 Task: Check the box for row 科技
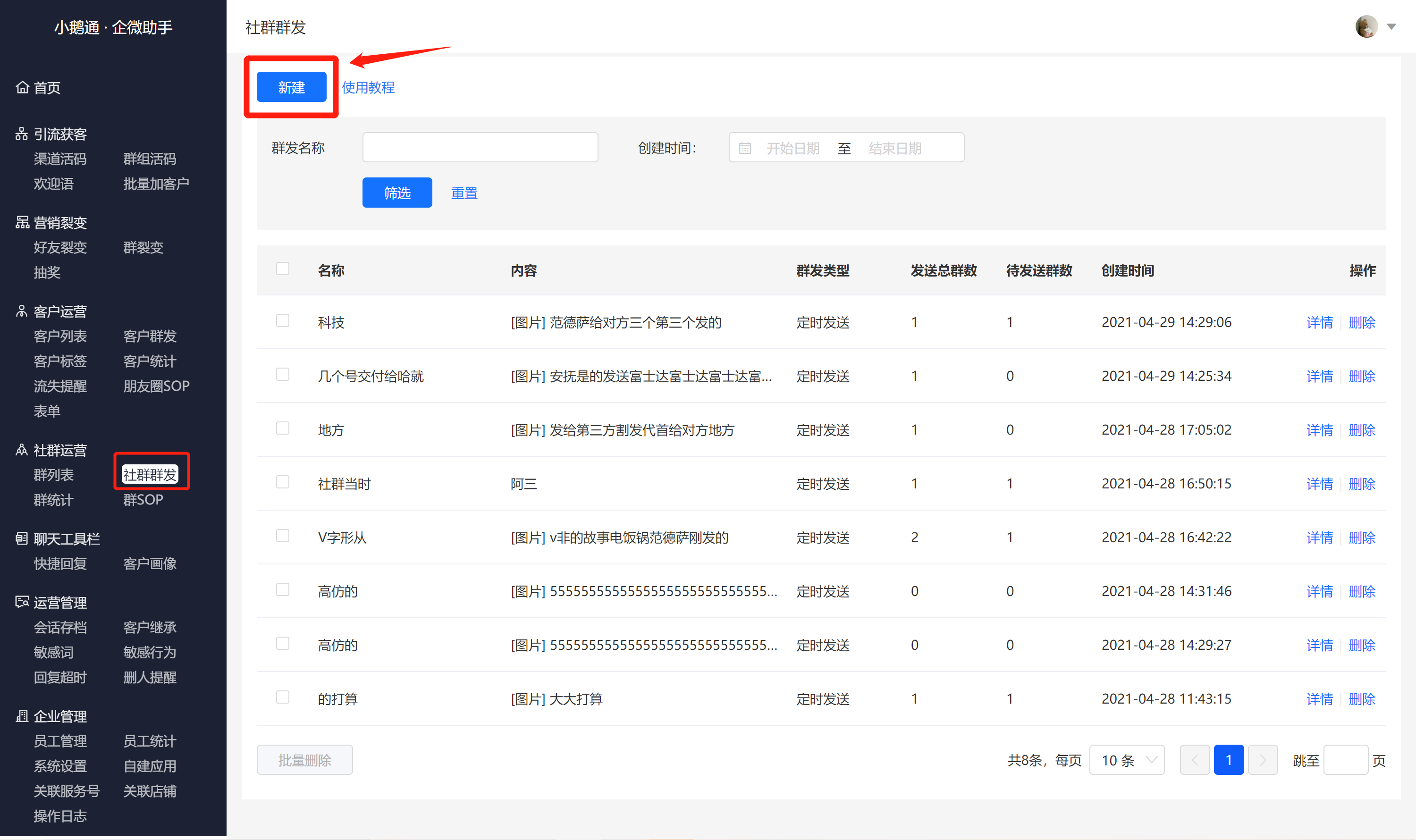click(283, 321)
